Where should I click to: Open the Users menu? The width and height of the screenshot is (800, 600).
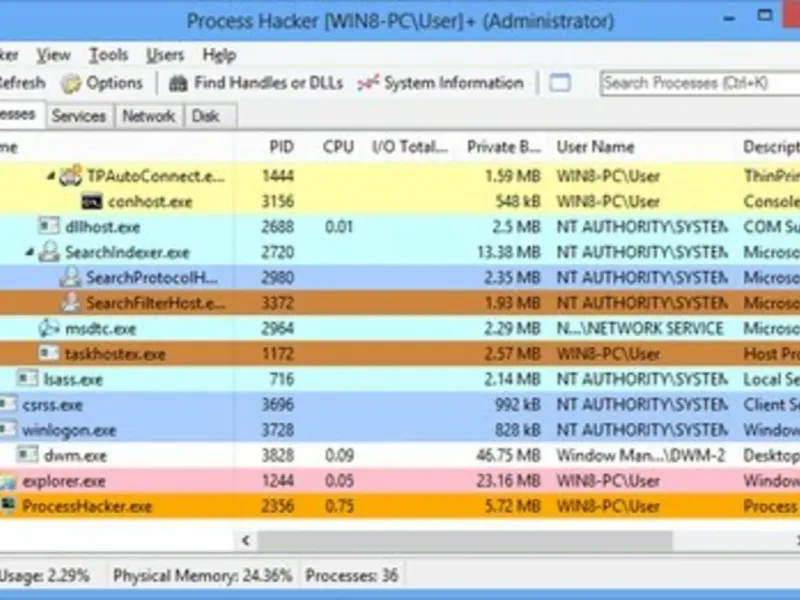165,55
